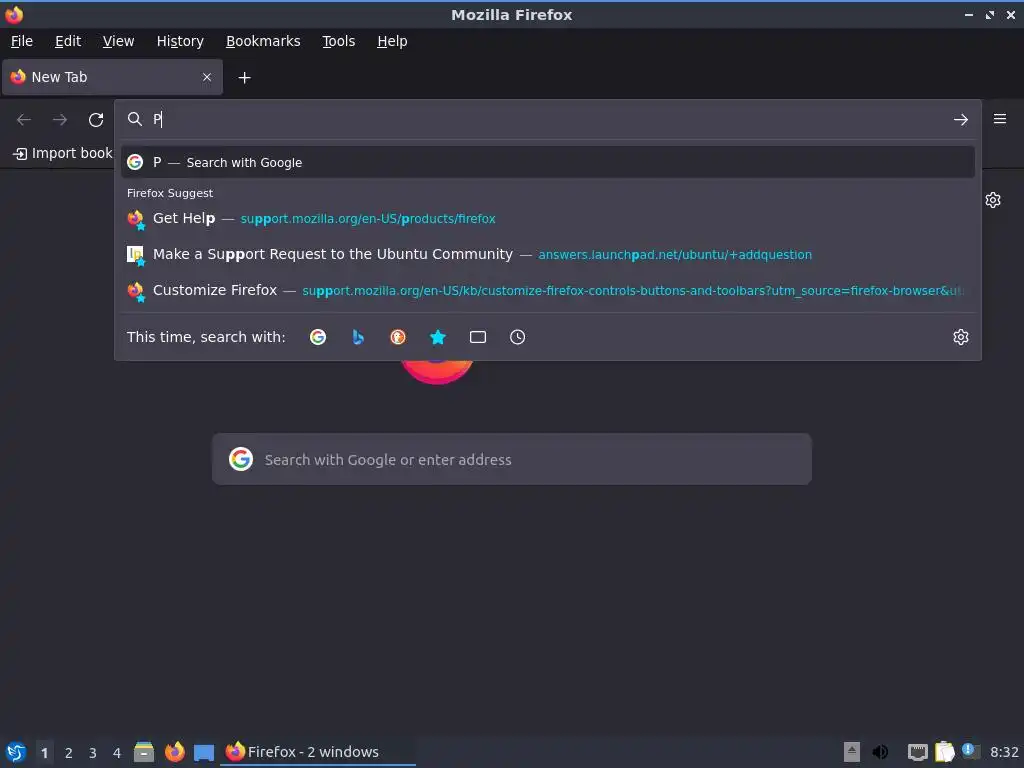The width and height of the screenshot is (1024, 768).
Task: Open the network tray icon
Action: click(918, 752)
